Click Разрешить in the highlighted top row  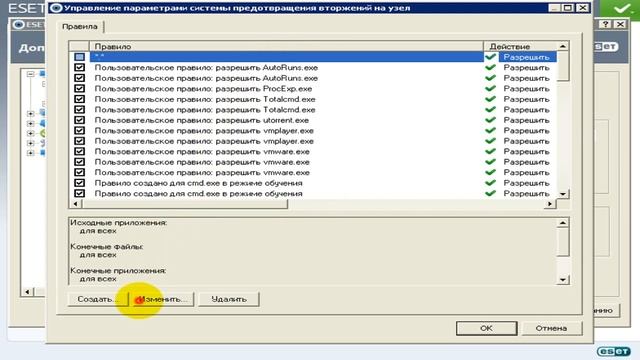[x=526, y=57]
